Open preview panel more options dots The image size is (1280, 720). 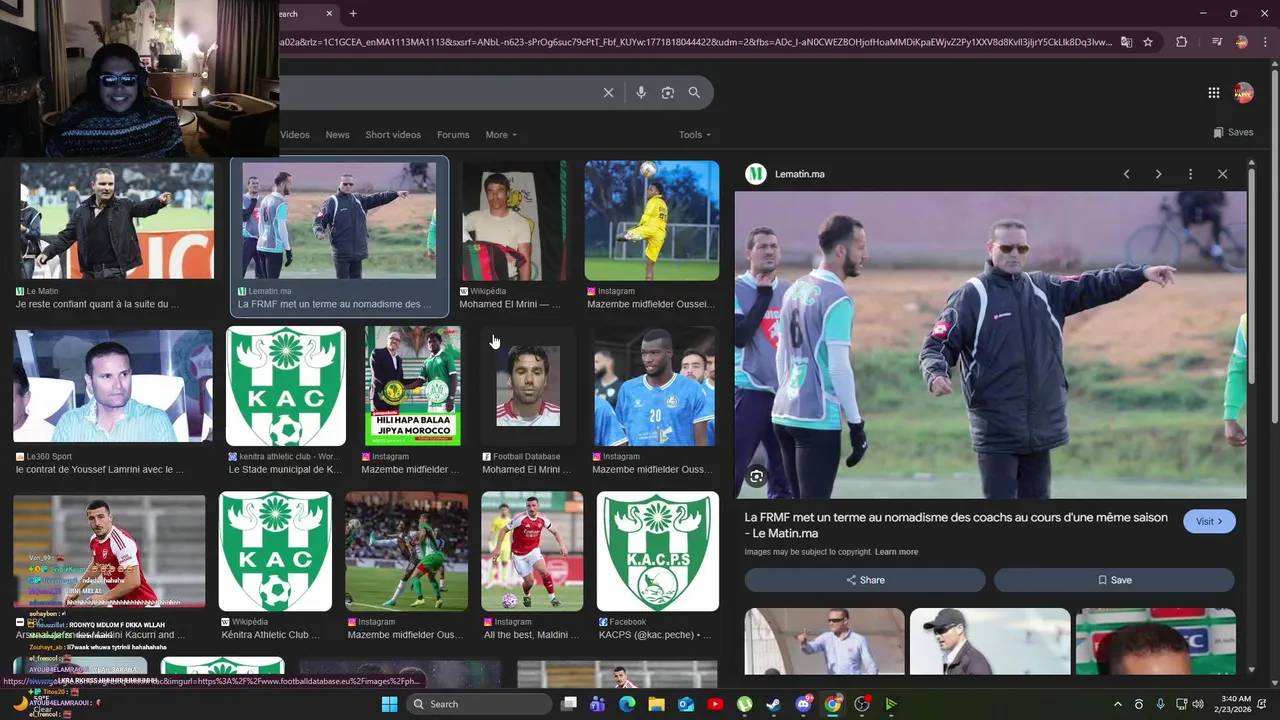pyautogui.click(x=1190, y=174)
